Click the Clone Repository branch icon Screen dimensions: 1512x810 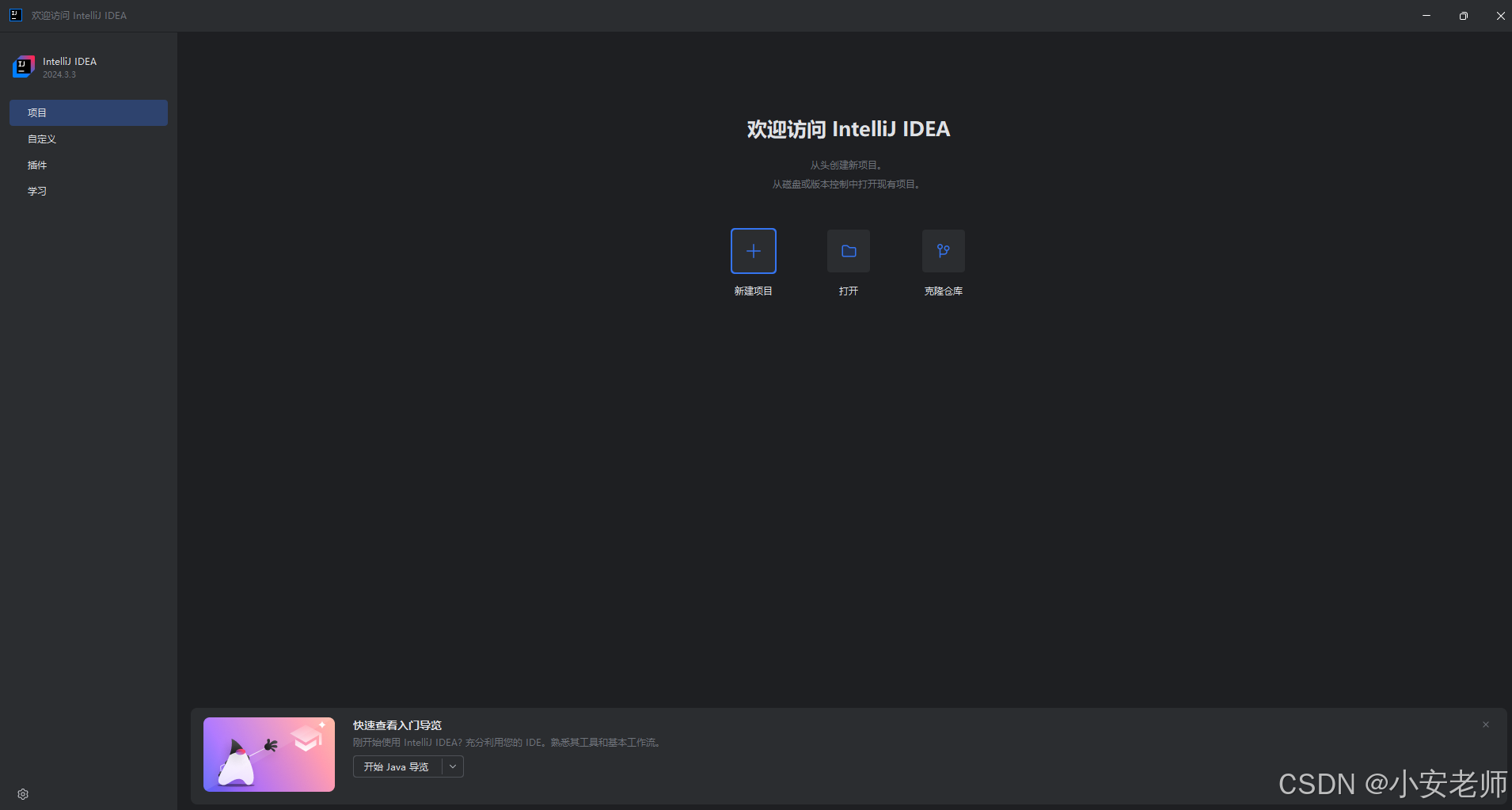tap(943, 251)
